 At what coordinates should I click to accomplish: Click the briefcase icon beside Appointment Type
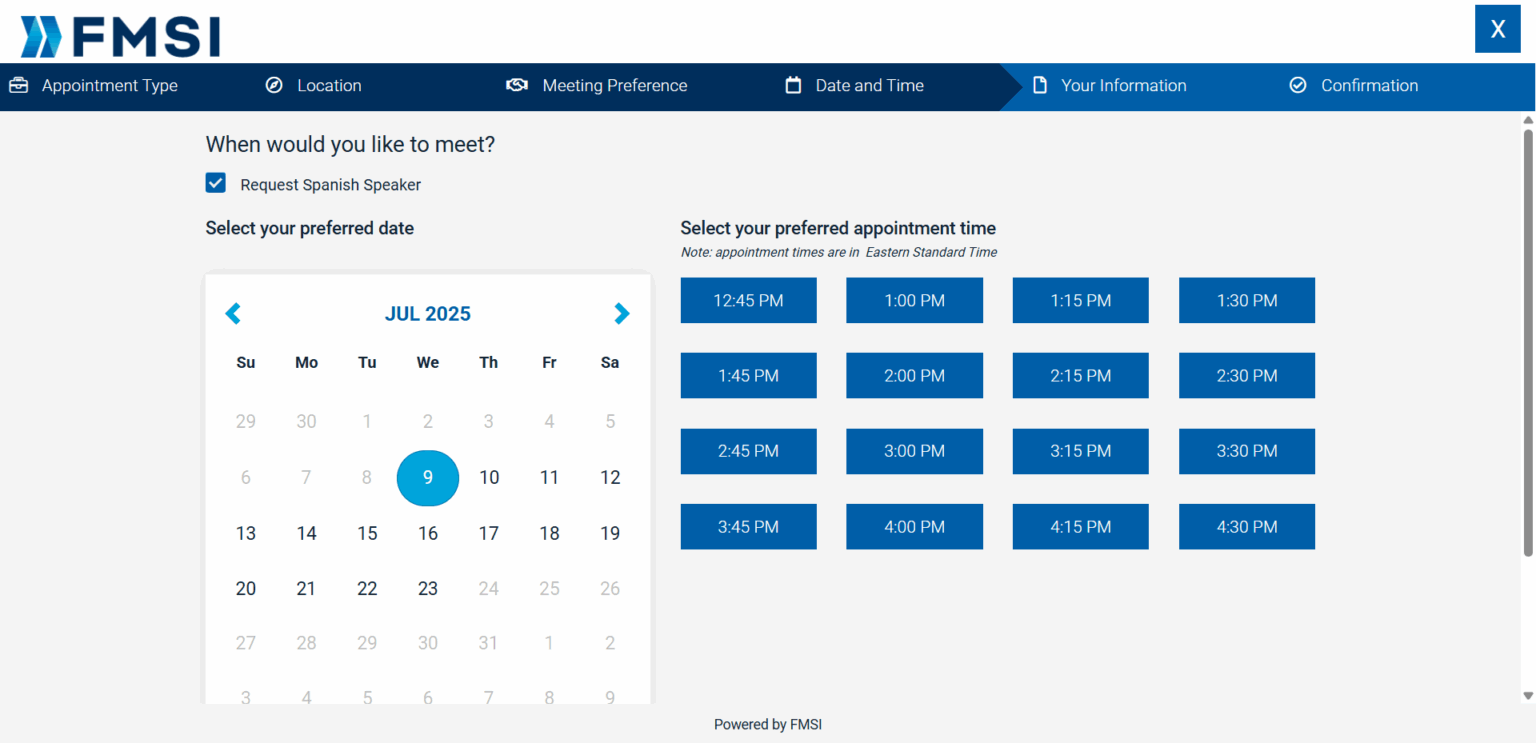(x=19, y=86)
